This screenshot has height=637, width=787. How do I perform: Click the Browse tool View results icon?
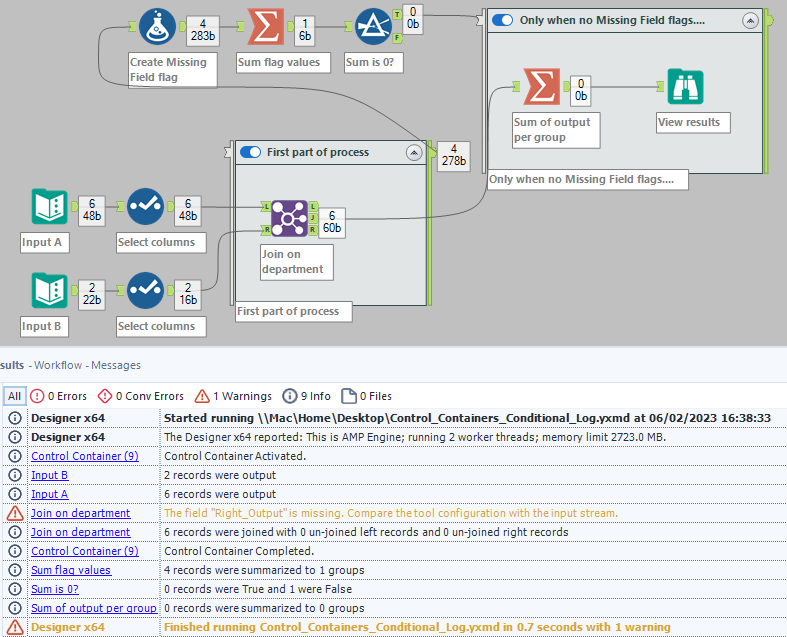click(x=685, y=88)
